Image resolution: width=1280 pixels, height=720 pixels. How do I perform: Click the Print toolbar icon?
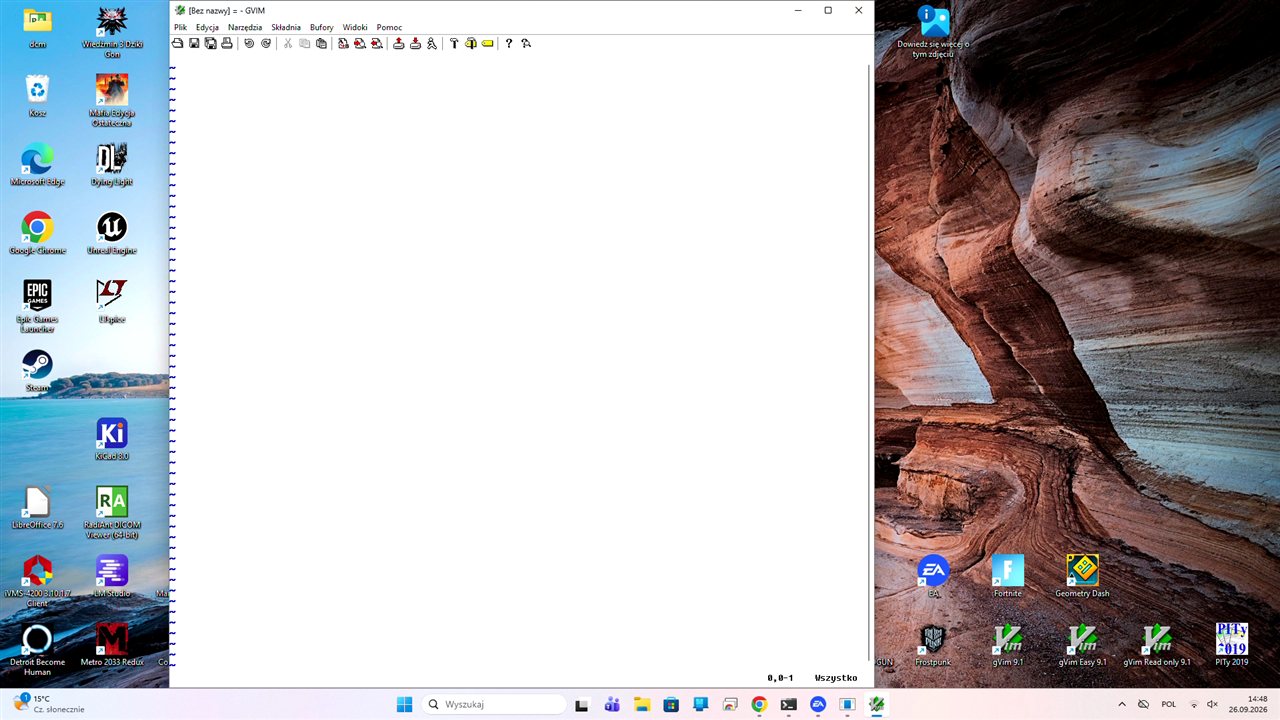click(227, 43)
